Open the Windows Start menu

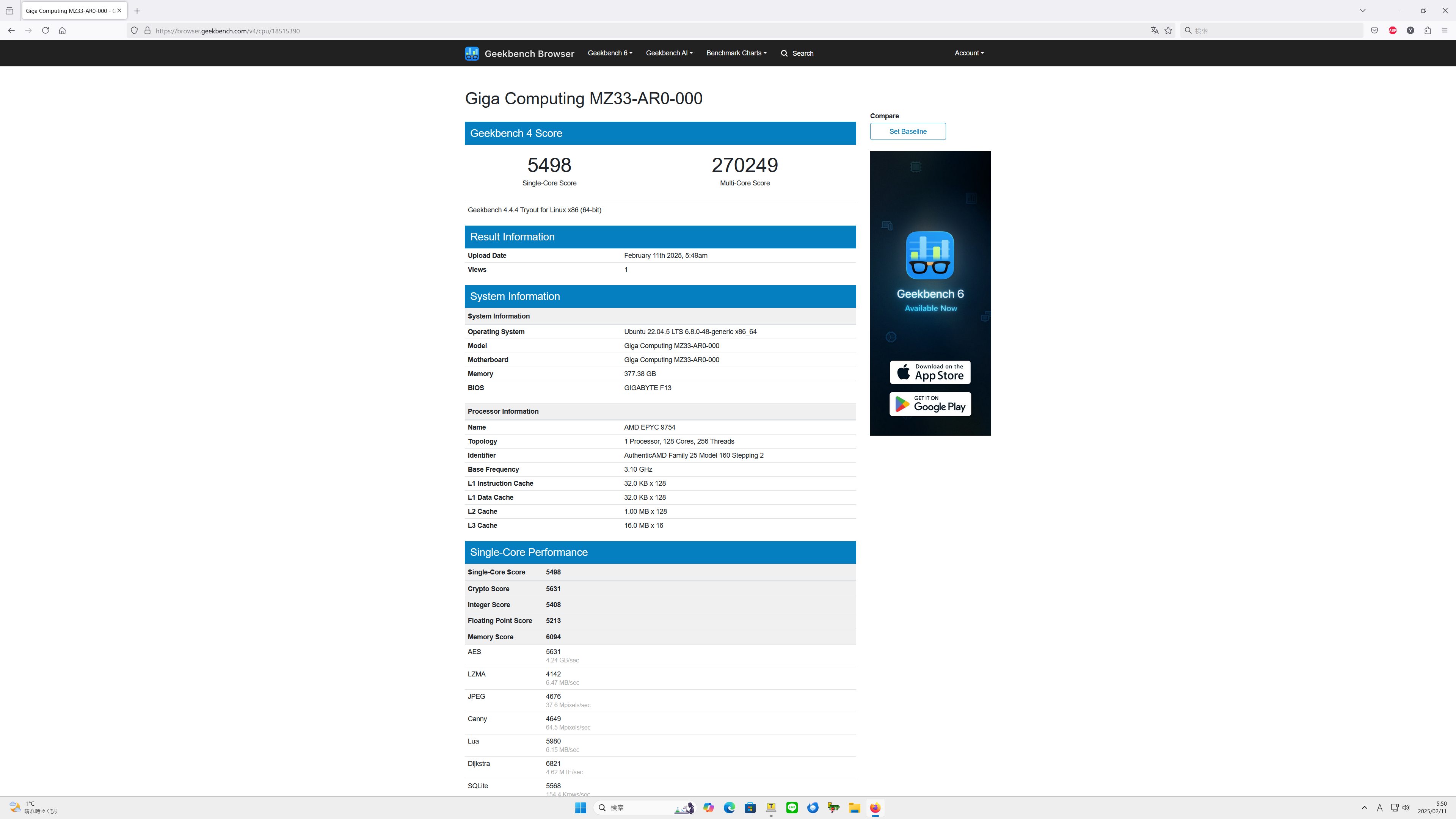pyautogui.click(x=581, y=808)
